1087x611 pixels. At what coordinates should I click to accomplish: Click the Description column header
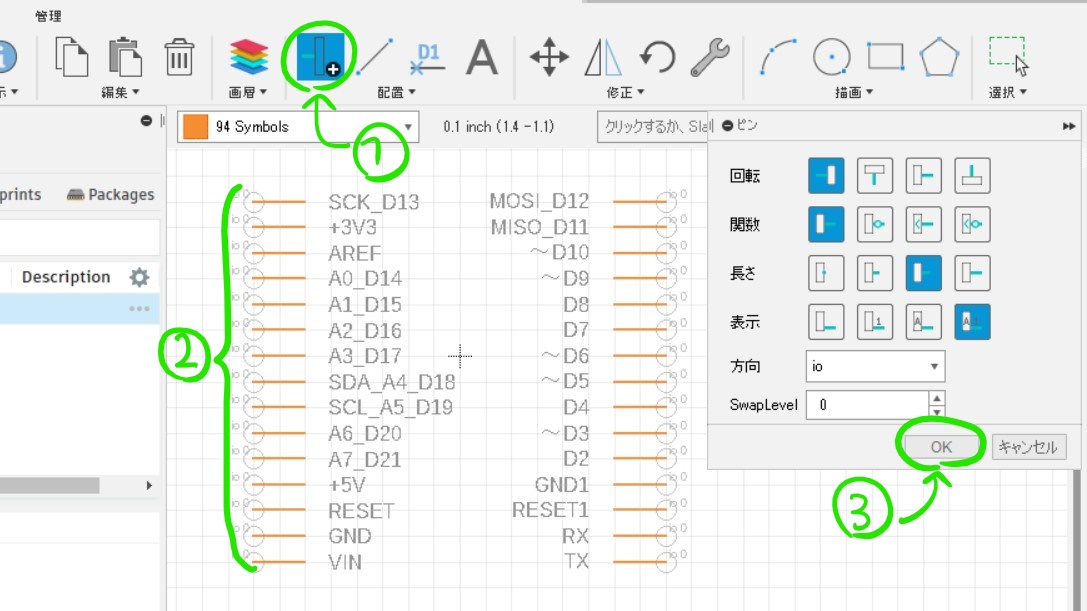(66, 277)
